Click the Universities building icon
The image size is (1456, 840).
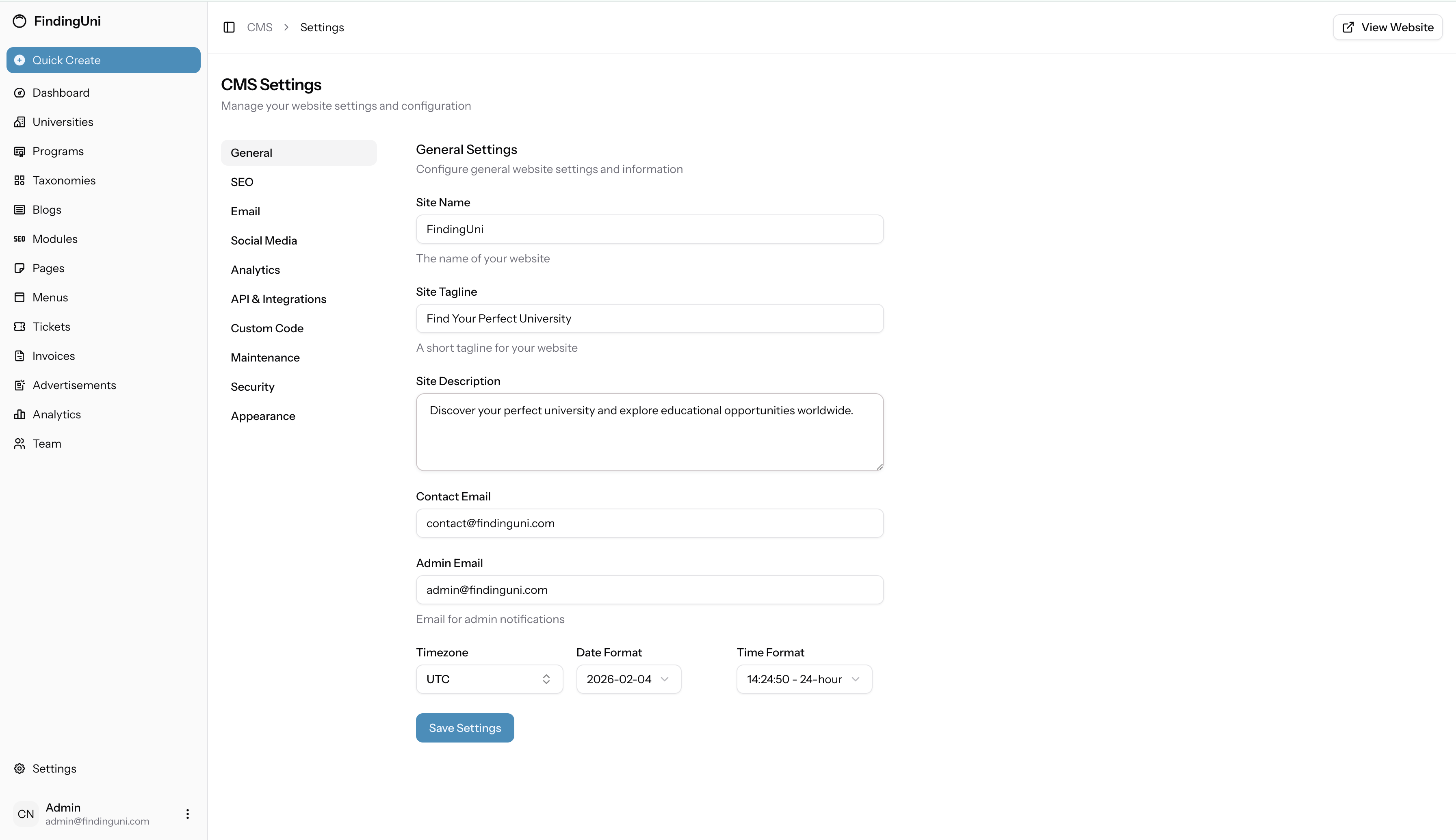pos(19,122)
